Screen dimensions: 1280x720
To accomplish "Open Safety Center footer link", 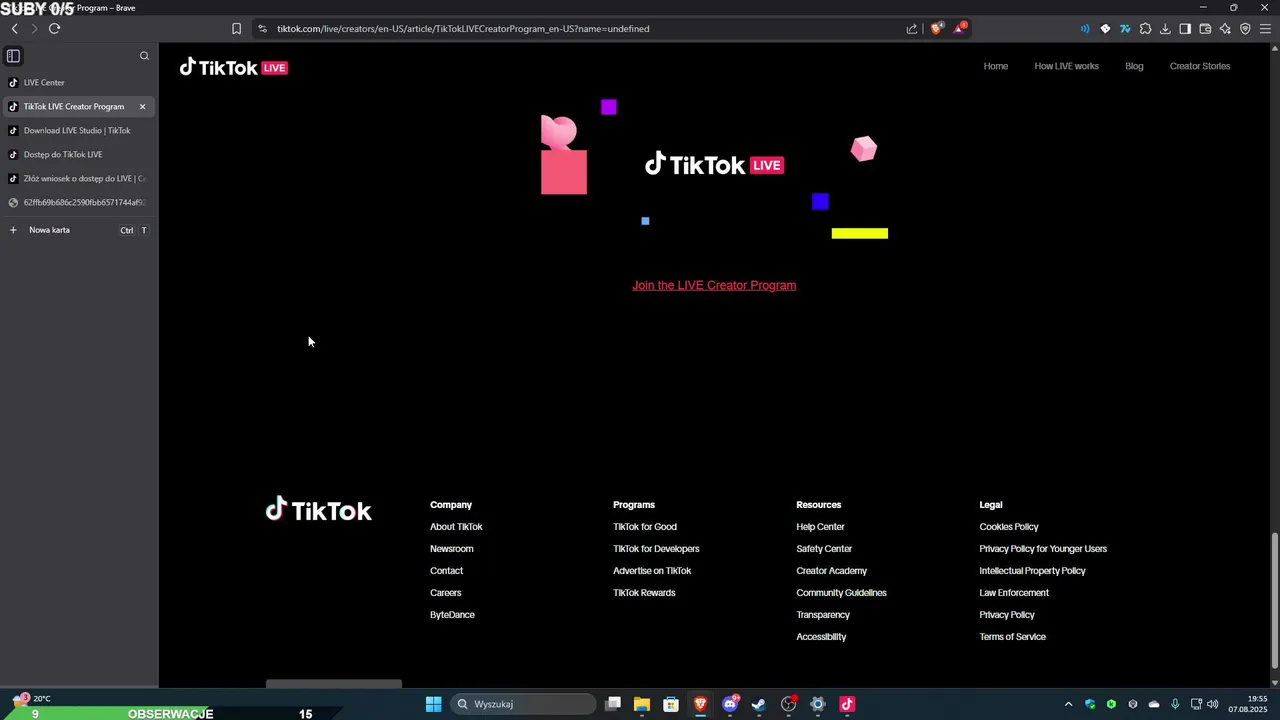I will tap(824, 549).
